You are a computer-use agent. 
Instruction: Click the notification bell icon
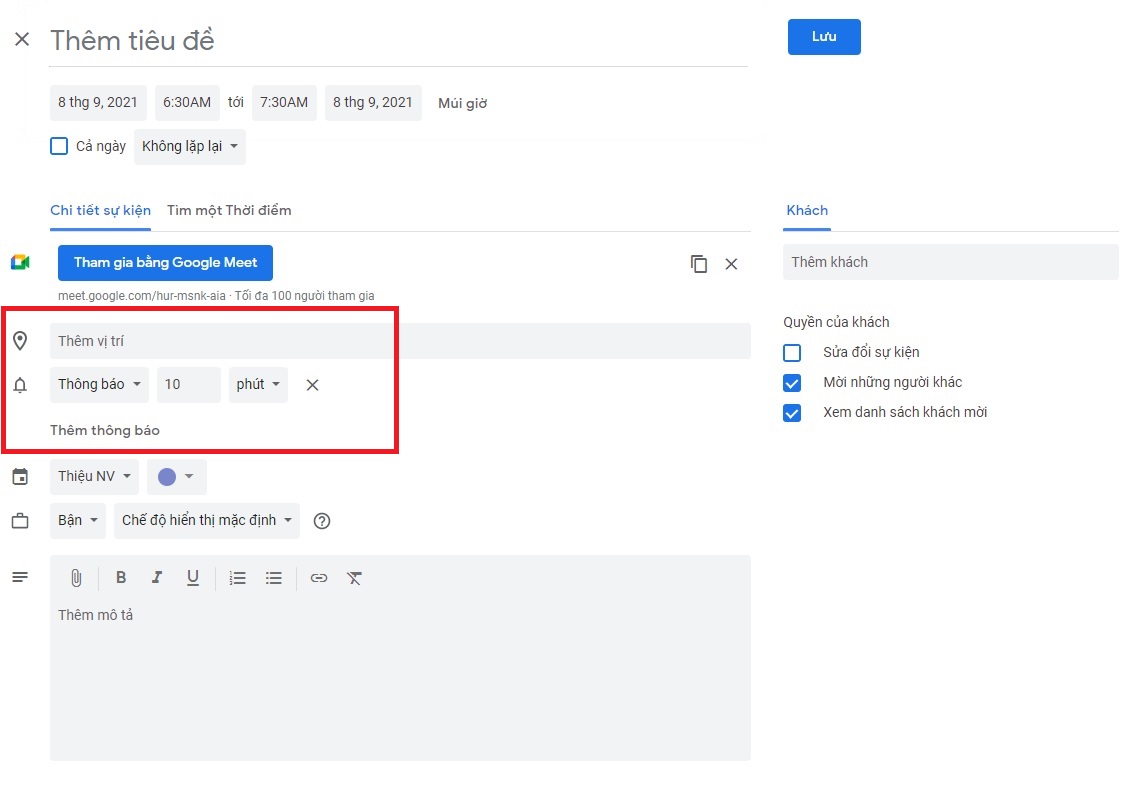20,385
